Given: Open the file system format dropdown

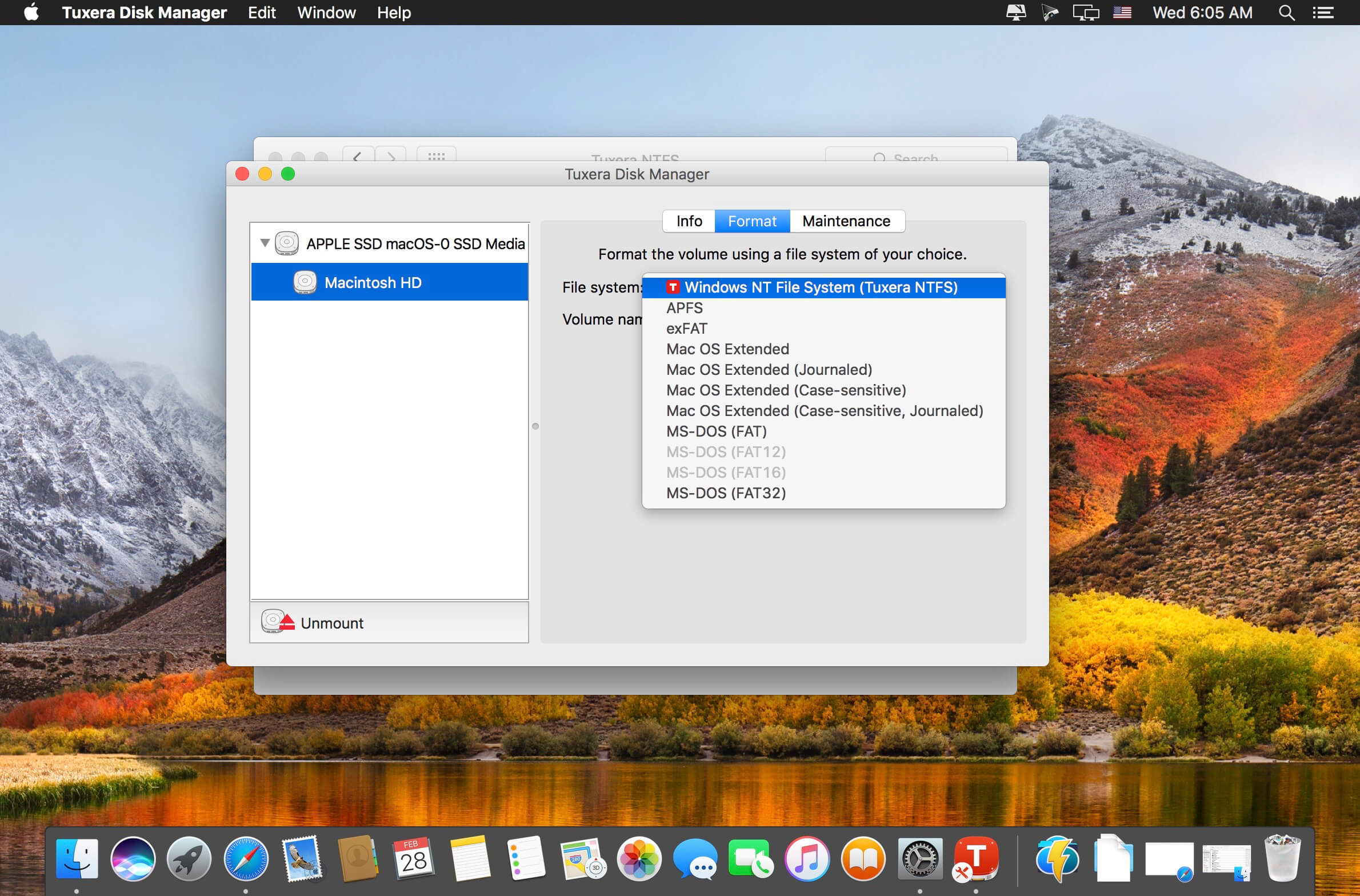Looking at the screenshot, I should pyautogui.click(x=820, y=287).
